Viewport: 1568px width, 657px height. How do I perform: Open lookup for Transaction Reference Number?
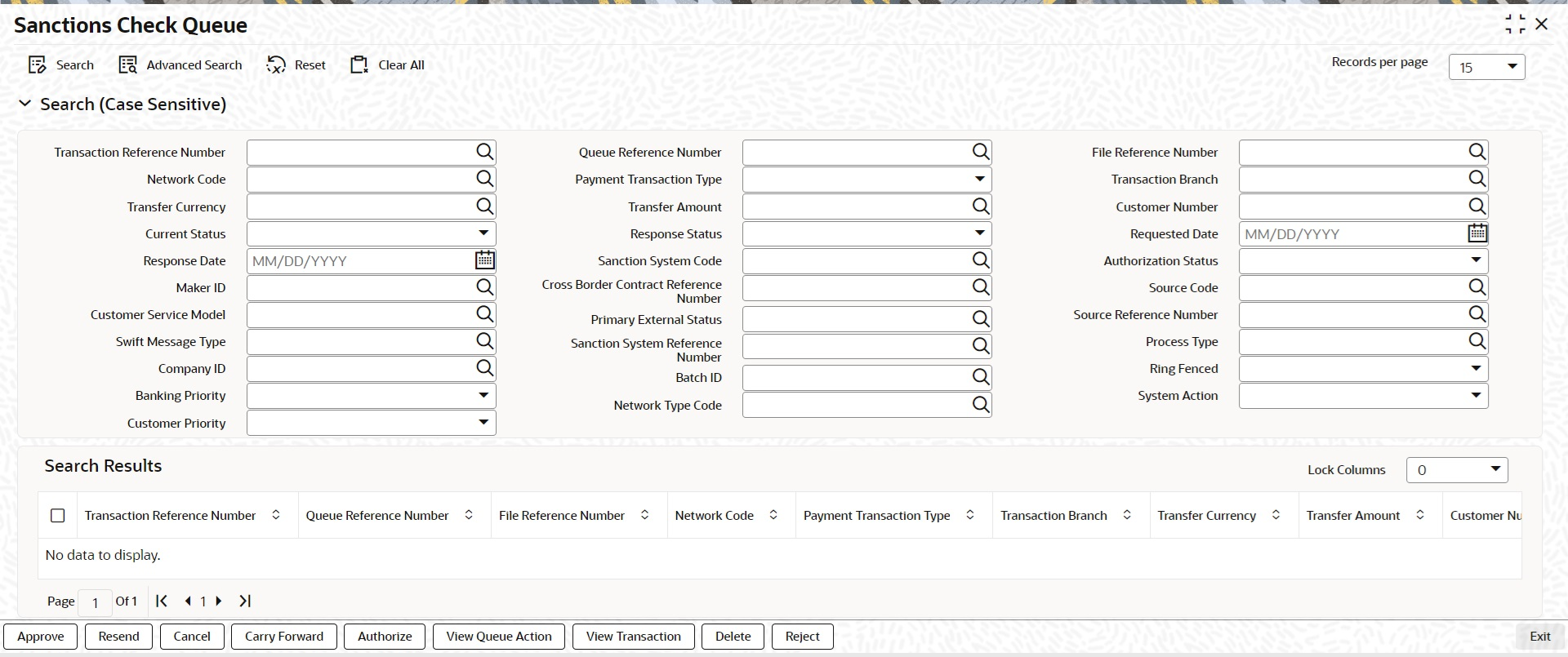485,152
